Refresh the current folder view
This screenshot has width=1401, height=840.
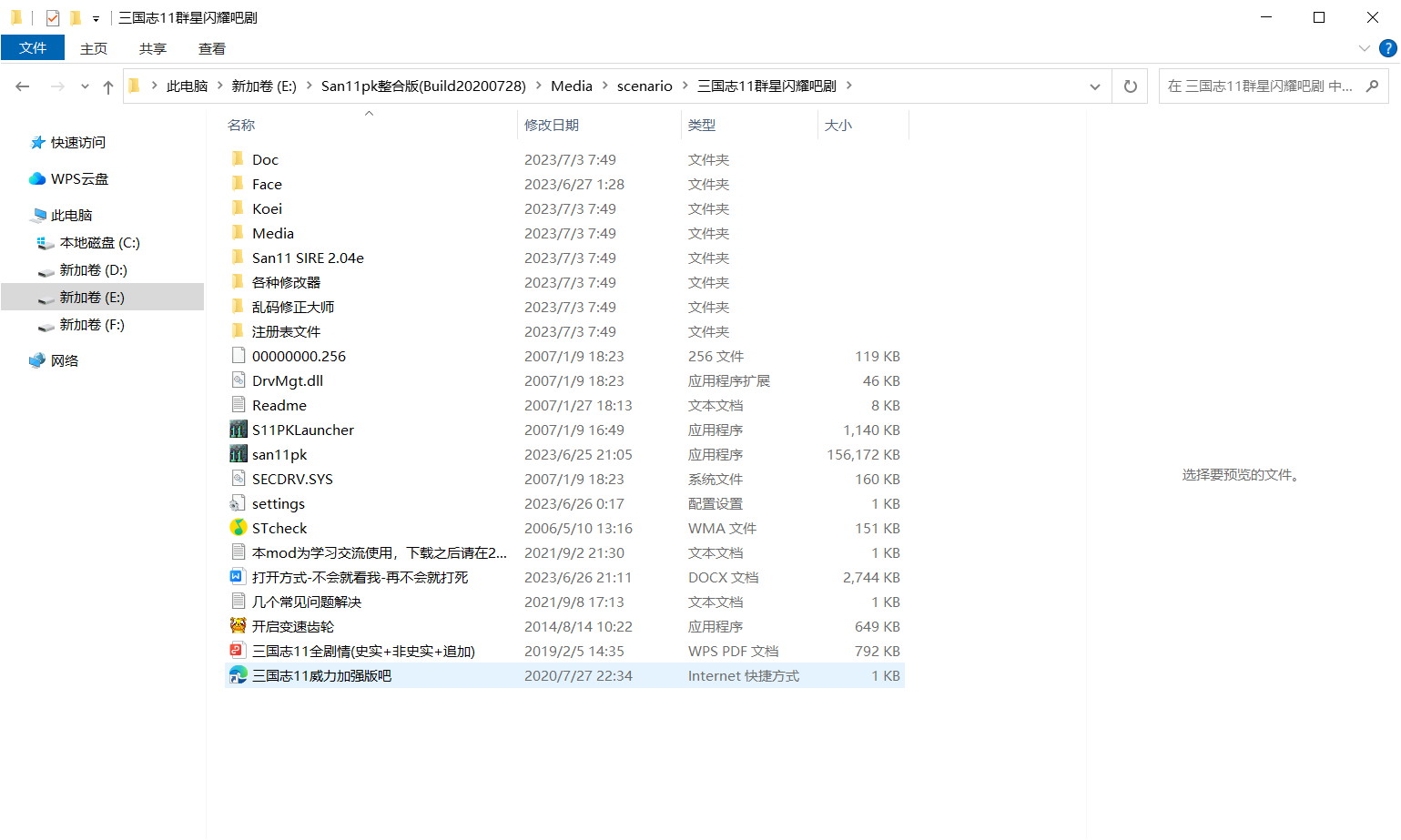1131,86
